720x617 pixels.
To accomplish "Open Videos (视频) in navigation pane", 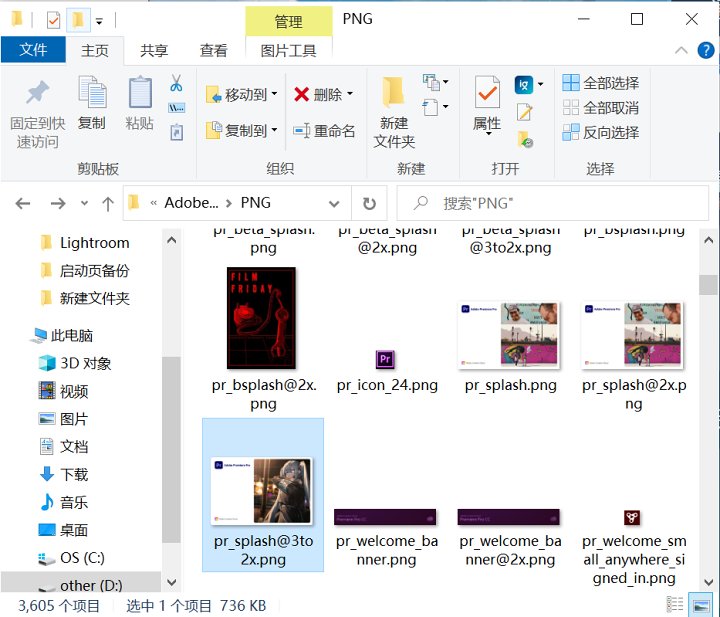I will (63, 392).
